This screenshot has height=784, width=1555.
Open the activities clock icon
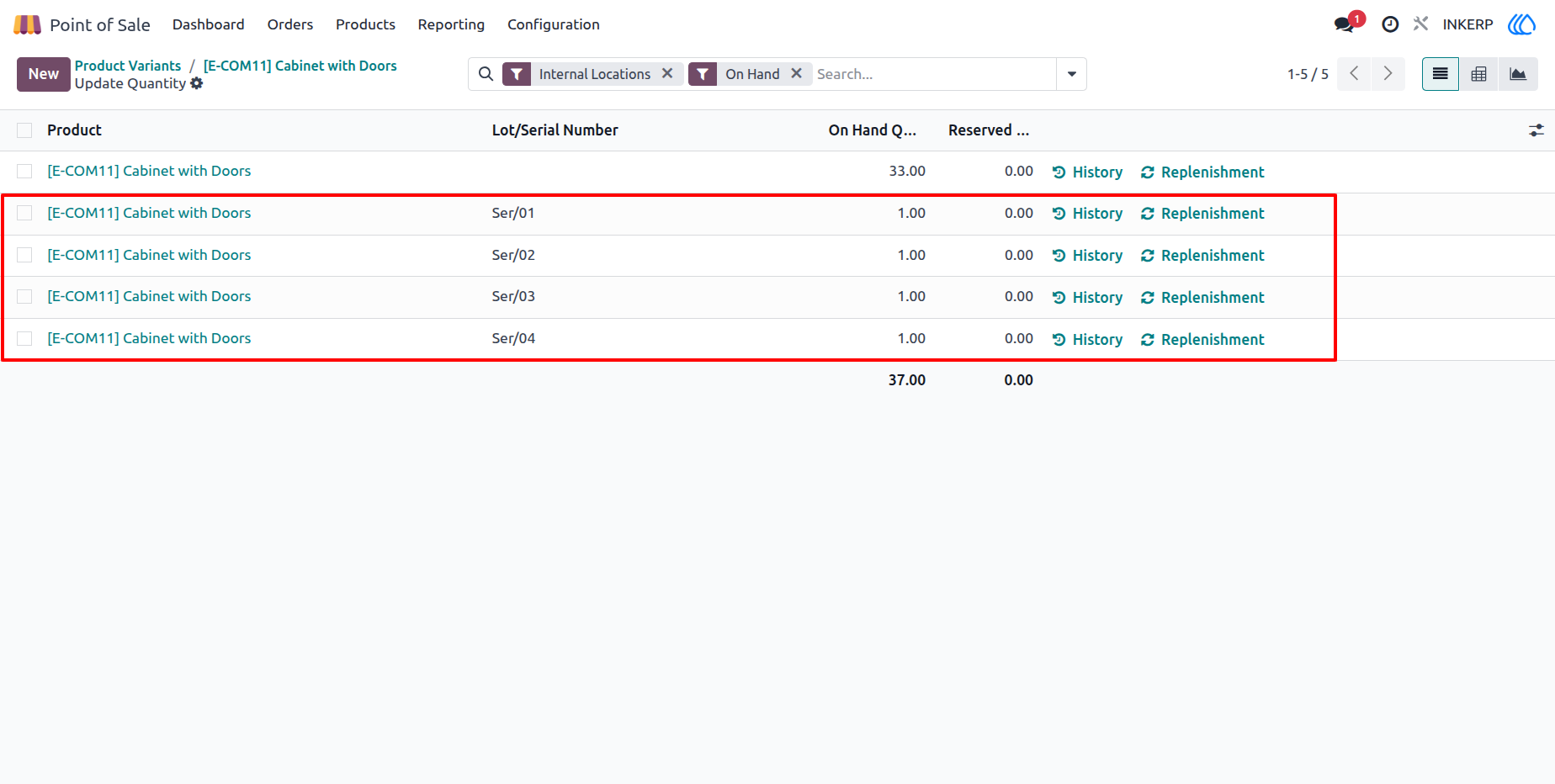1390,24
